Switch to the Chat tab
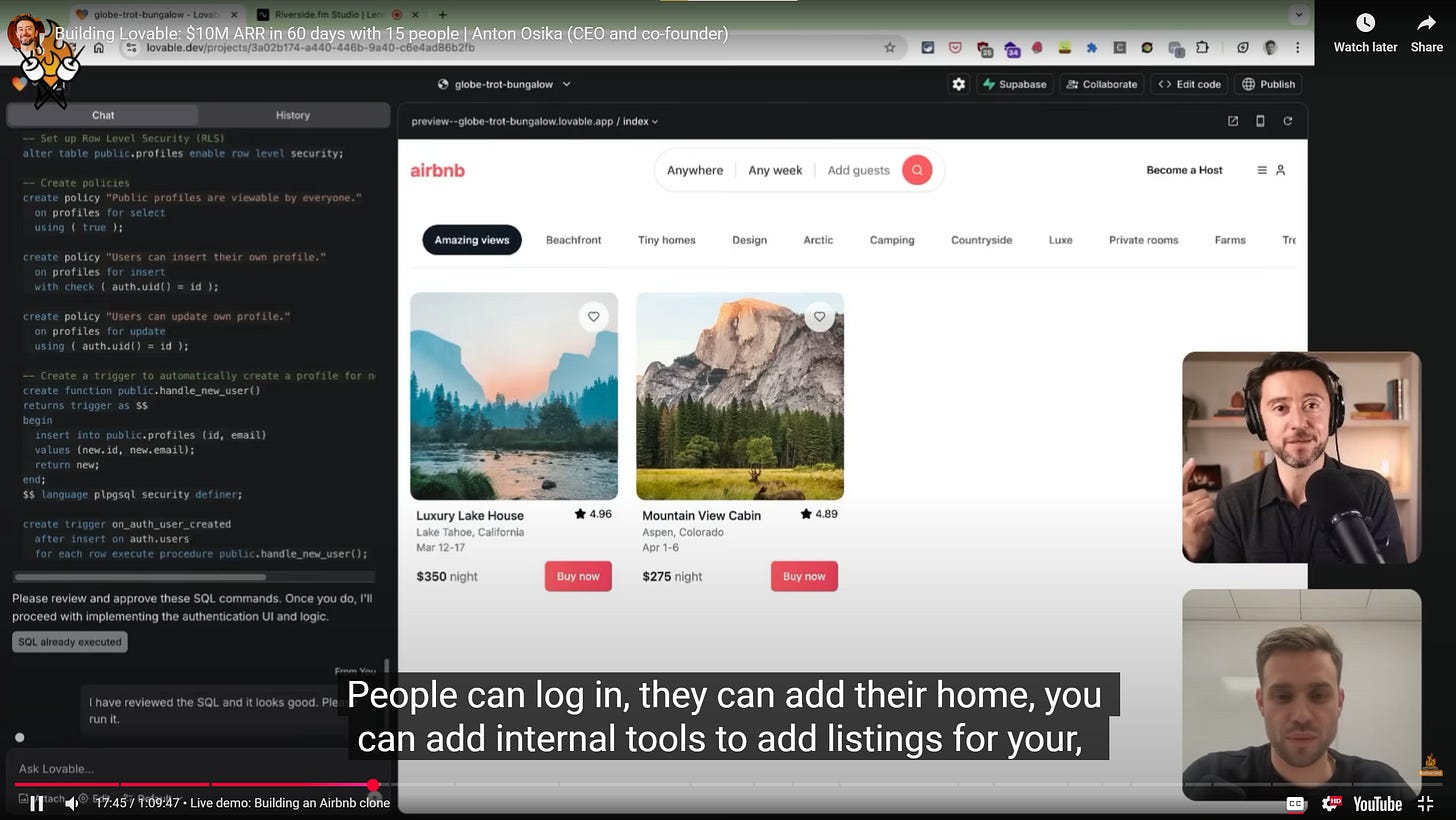 [x=103, y=115]
